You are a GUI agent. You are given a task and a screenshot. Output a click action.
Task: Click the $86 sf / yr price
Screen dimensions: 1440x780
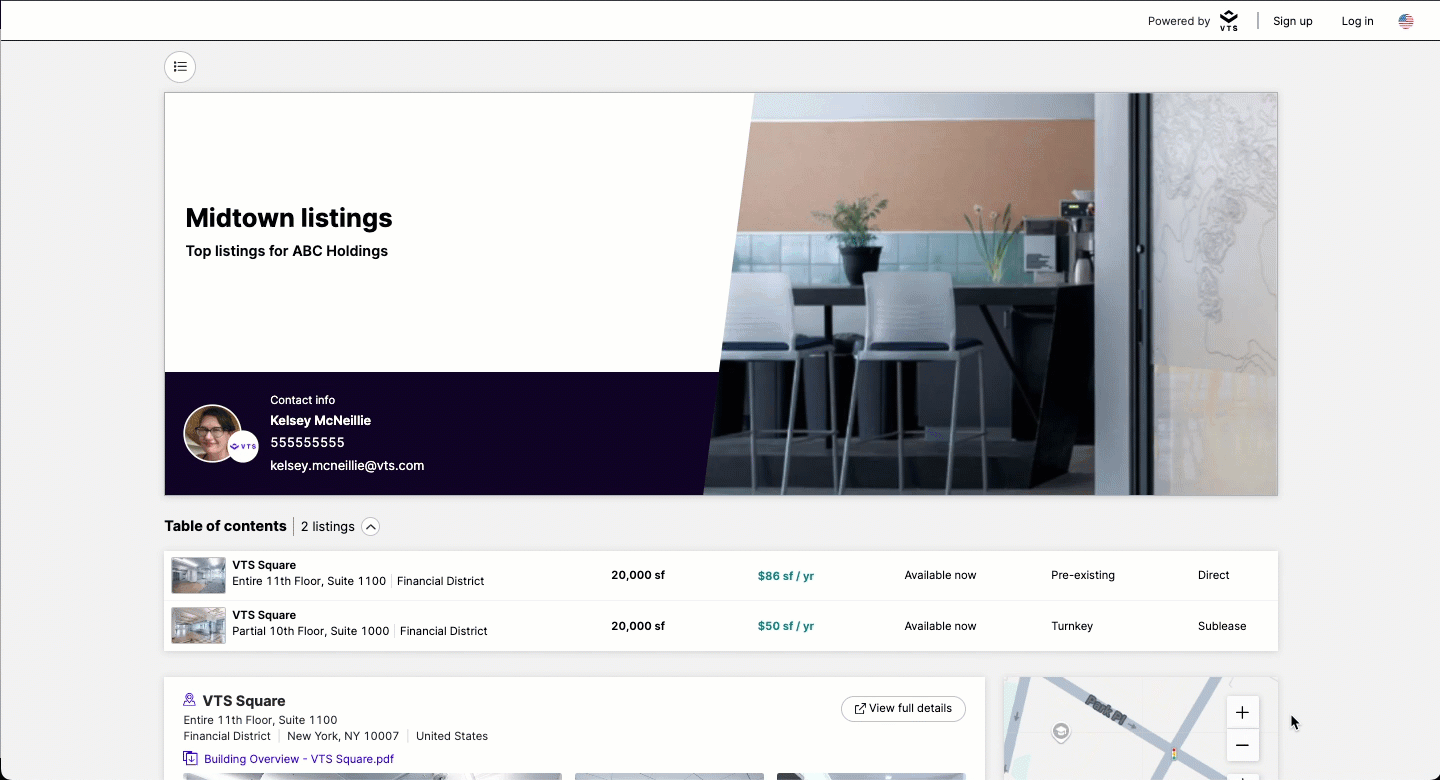coord(786,576)
